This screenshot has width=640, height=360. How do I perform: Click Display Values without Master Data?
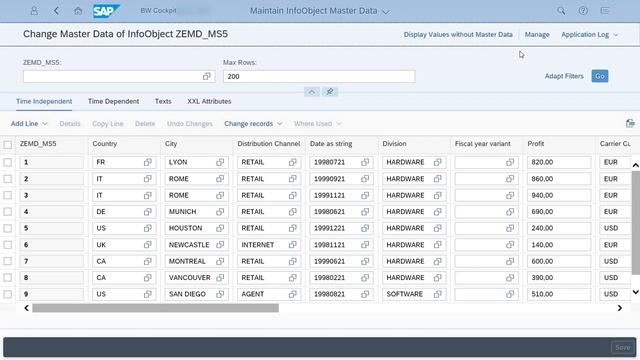click(x=458, y=35)
